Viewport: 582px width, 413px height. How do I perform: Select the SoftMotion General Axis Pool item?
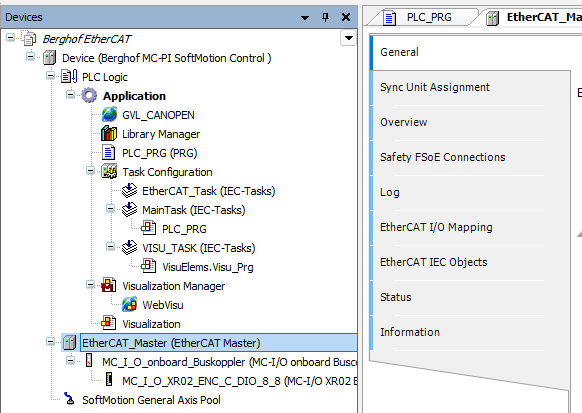point(151,400)
